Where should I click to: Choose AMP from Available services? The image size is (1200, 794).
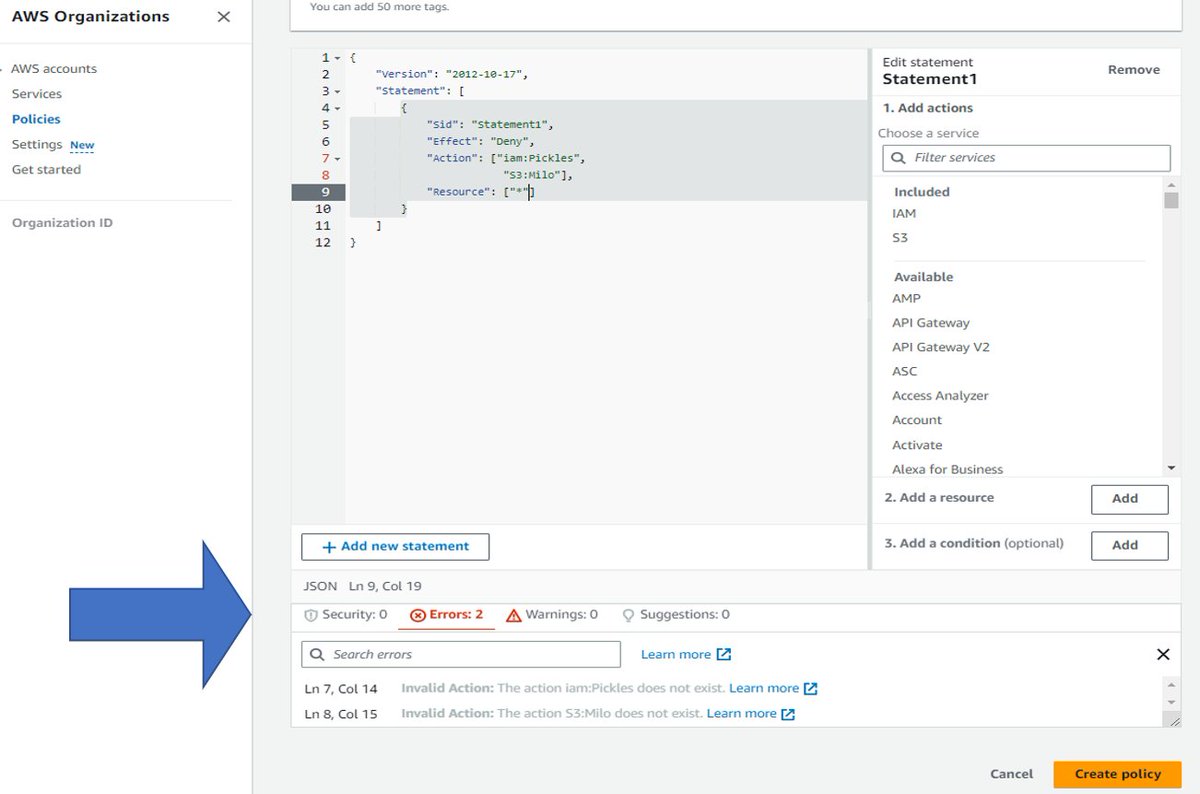click(x=906, y=298)
